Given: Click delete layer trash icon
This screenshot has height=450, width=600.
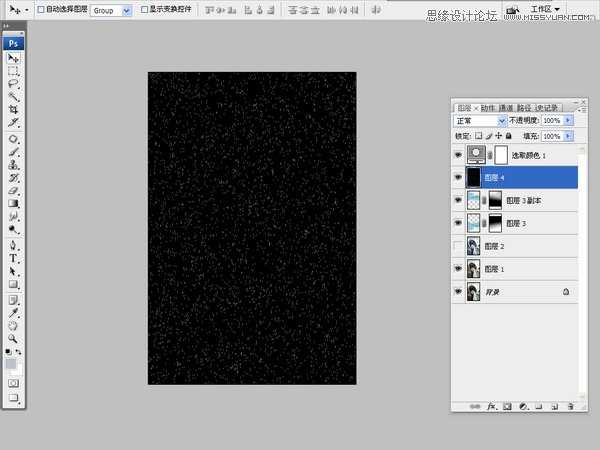Looking at the screenshot, I should 570,407.
